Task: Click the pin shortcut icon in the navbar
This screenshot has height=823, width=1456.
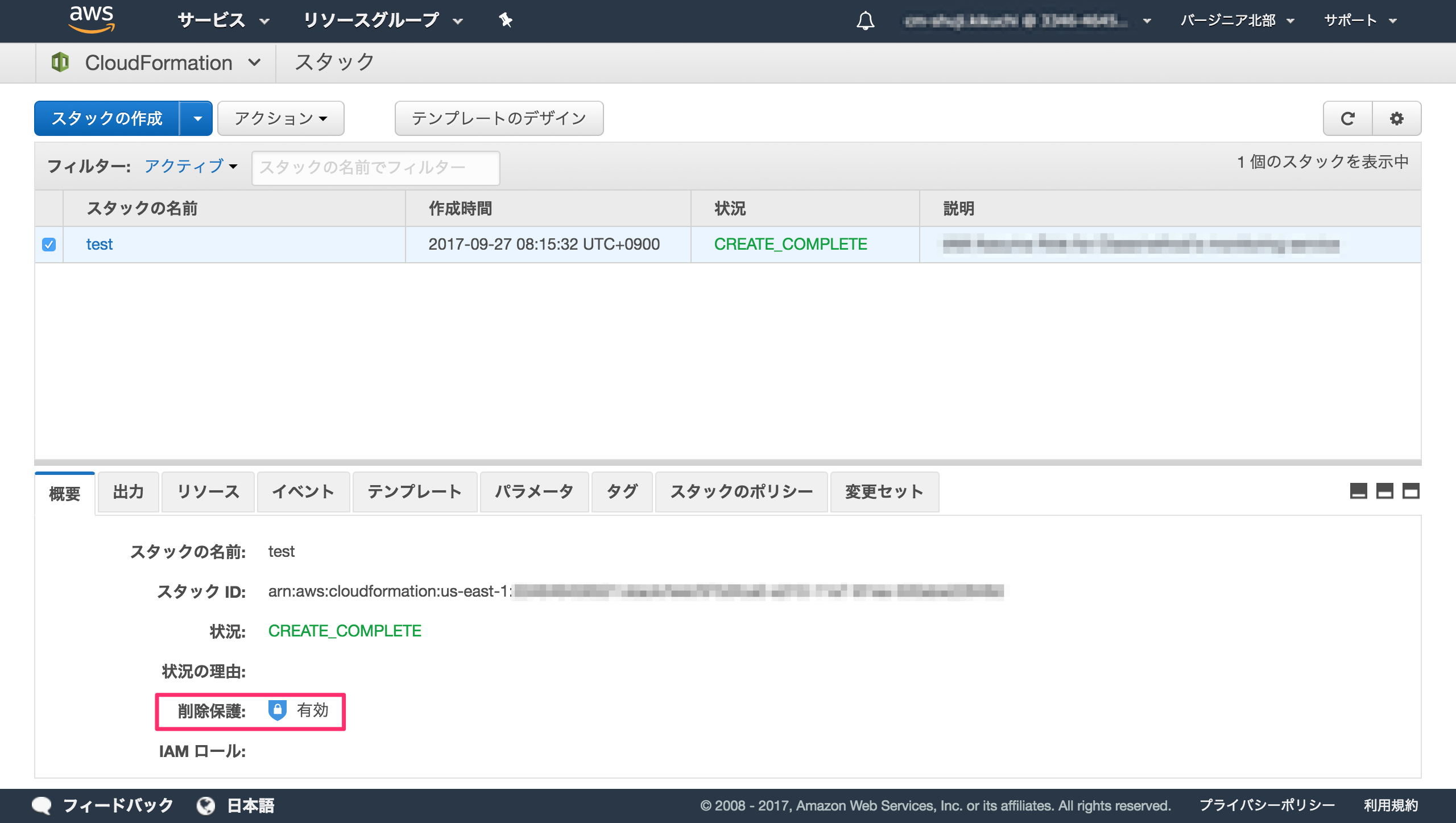Action: click(x=505, y=20)
